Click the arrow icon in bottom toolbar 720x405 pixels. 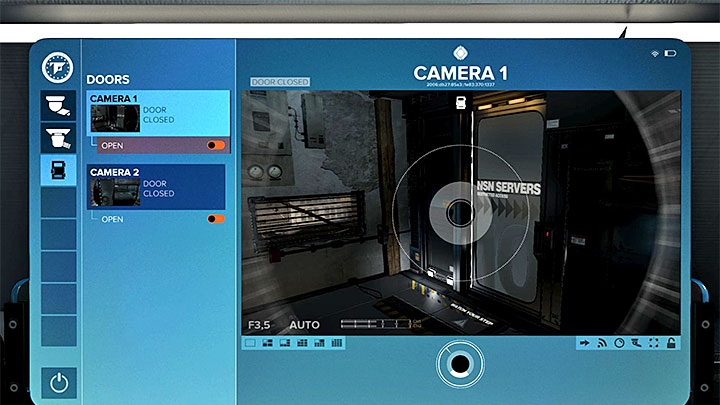coord(584,343)
